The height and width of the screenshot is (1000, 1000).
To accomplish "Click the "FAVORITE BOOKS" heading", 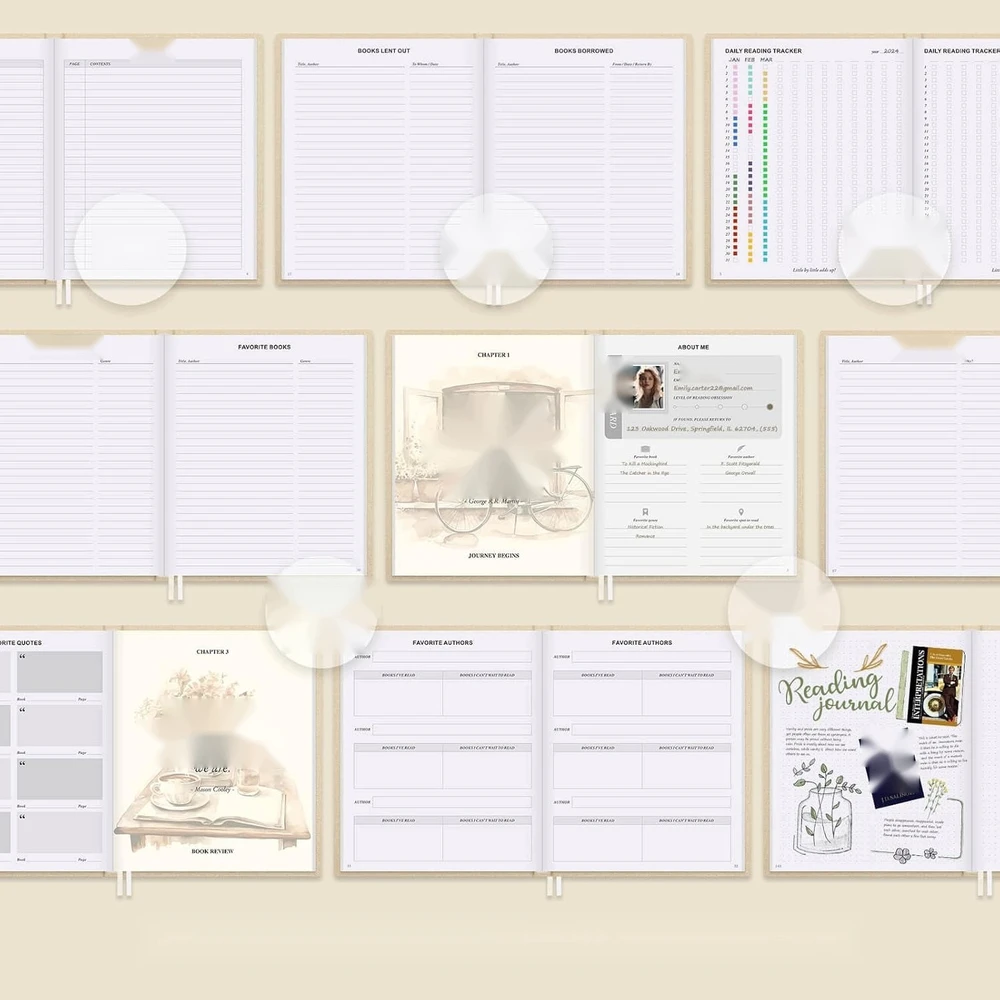I will click(264, 347).
